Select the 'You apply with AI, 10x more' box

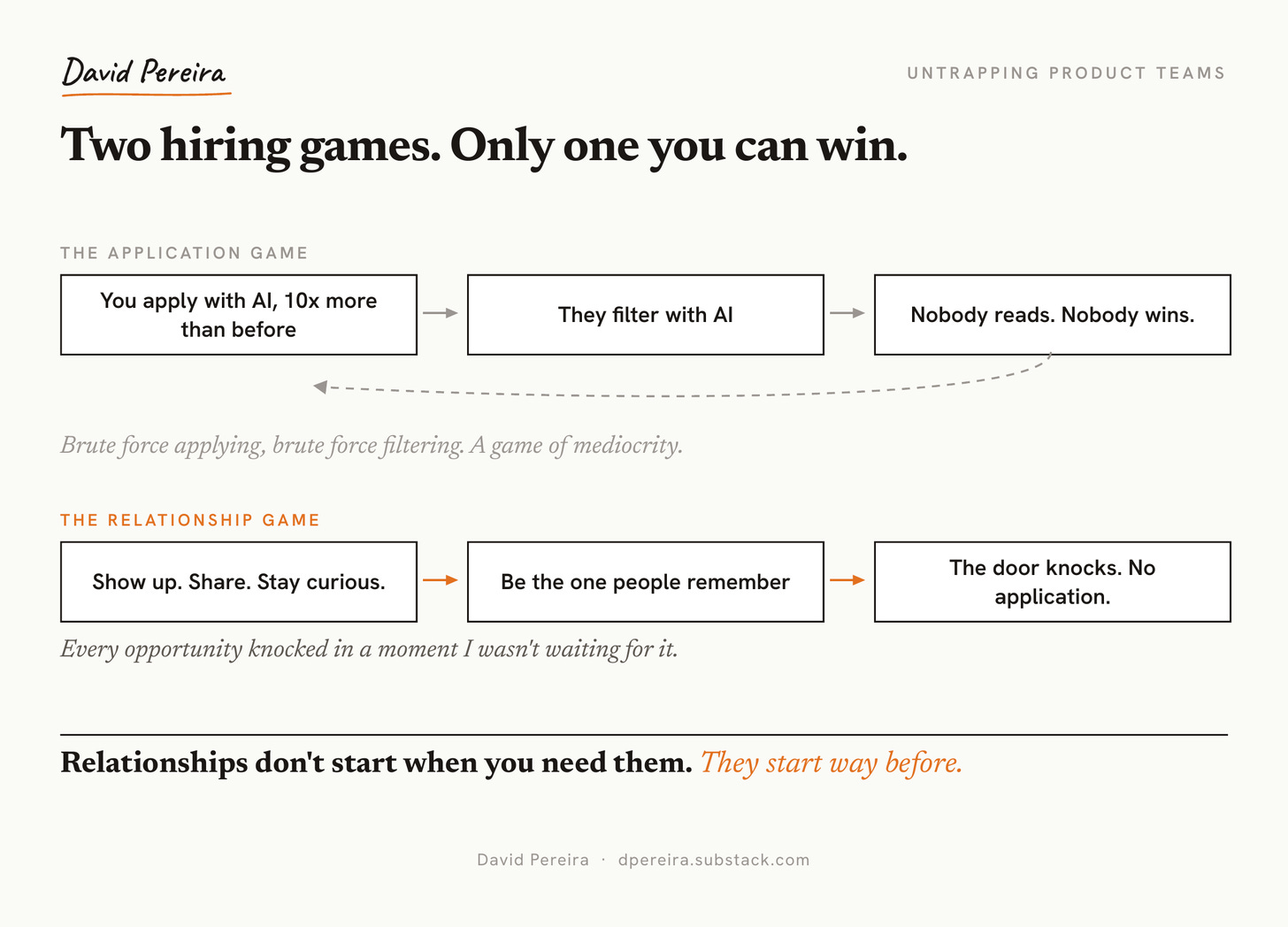tap(239, 315)
